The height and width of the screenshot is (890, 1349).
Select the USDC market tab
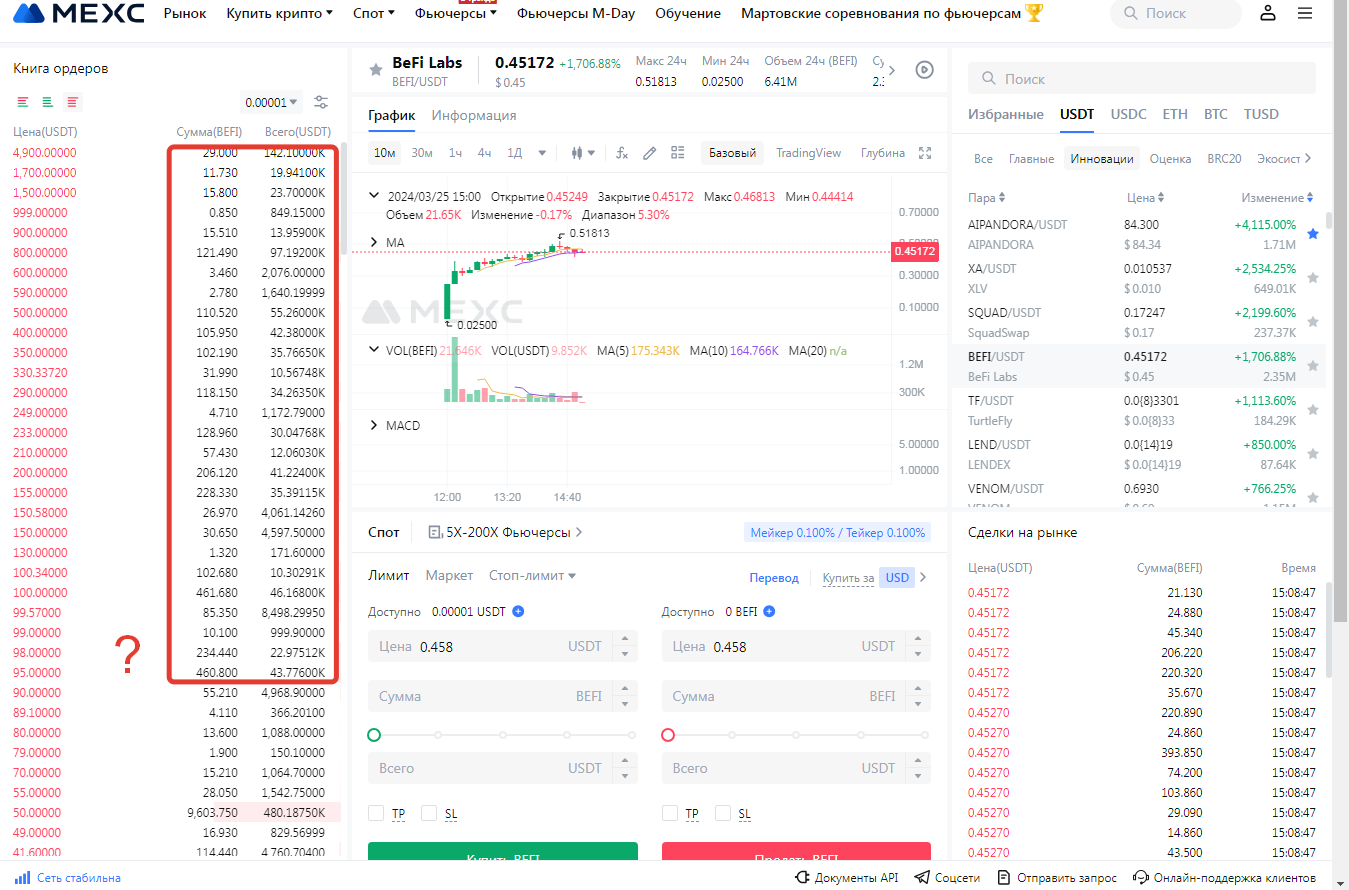point(1129,114)
